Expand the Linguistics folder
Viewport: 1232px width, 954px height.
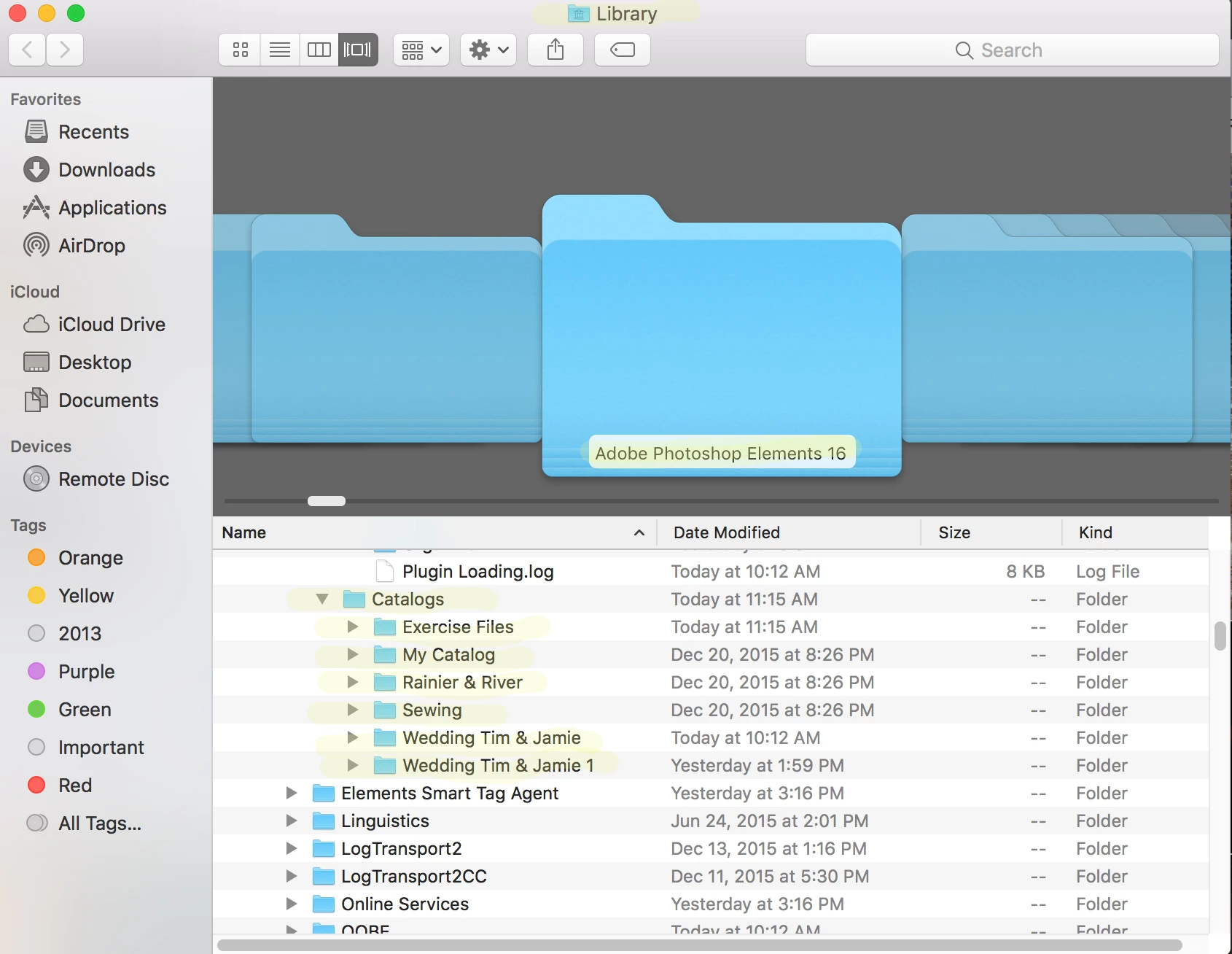click(x=292, y=821)
